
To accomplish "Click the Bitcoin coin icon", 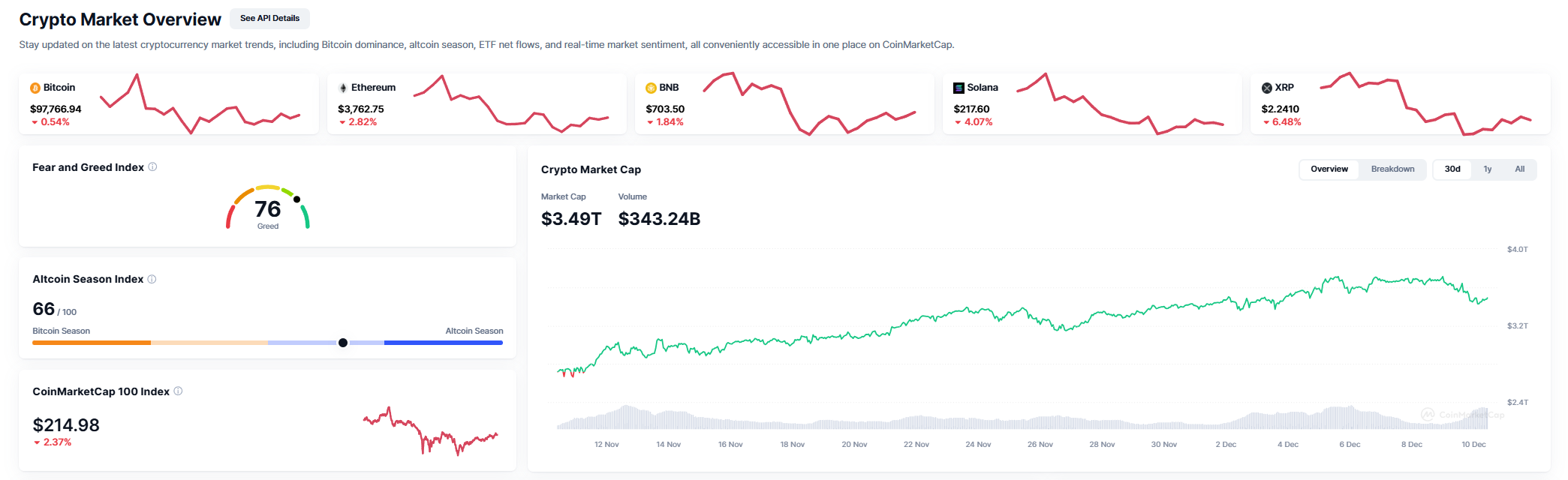I will point(35,88).
